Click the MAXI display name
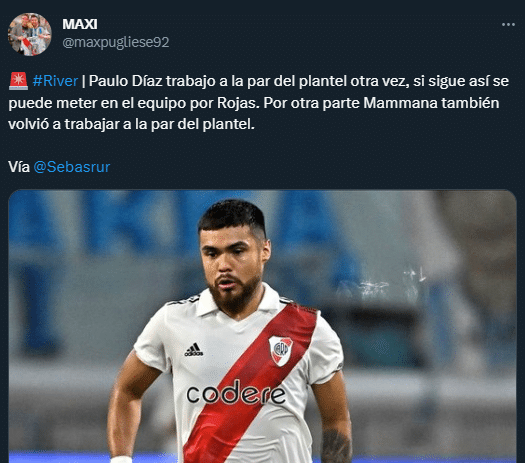The width and height of the screenshot is (525, 463). (80, 24)
